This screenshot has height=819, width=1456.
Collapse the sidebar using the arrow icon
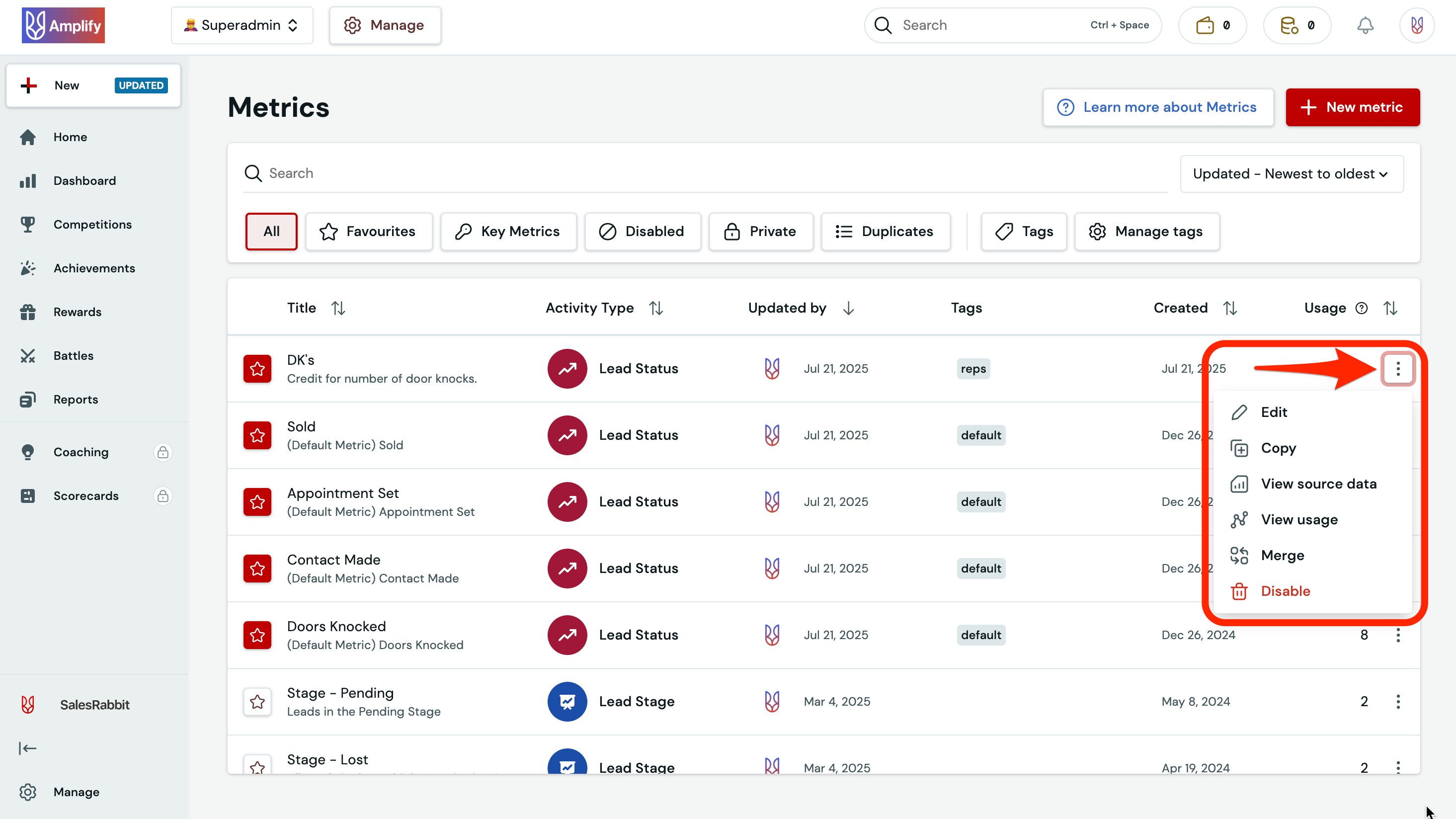(28, 748)
